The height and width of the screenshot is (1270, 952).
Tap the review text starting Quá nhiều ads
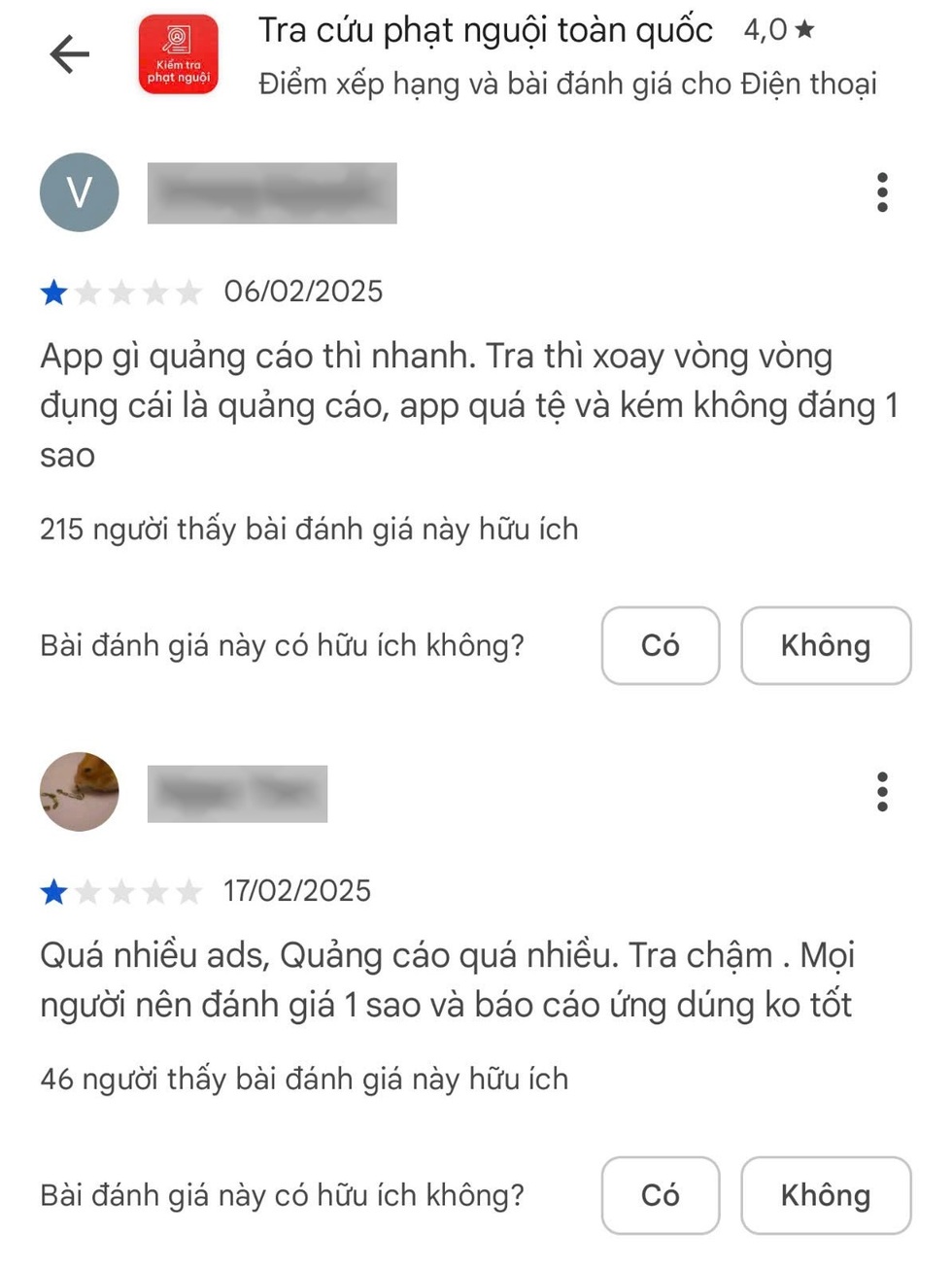[447, 979]
